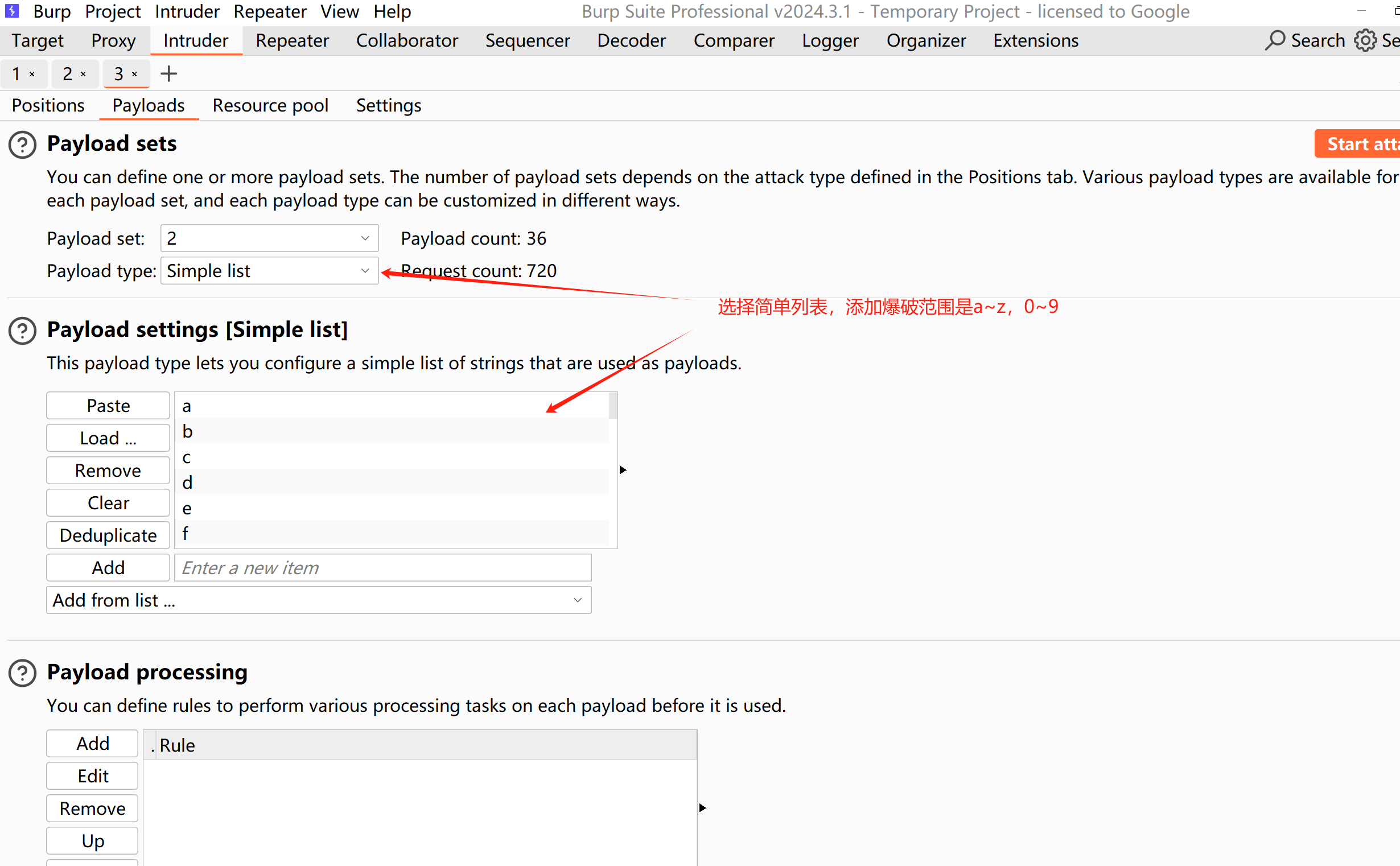Expand the processing rules side arrow

[703, 807]
